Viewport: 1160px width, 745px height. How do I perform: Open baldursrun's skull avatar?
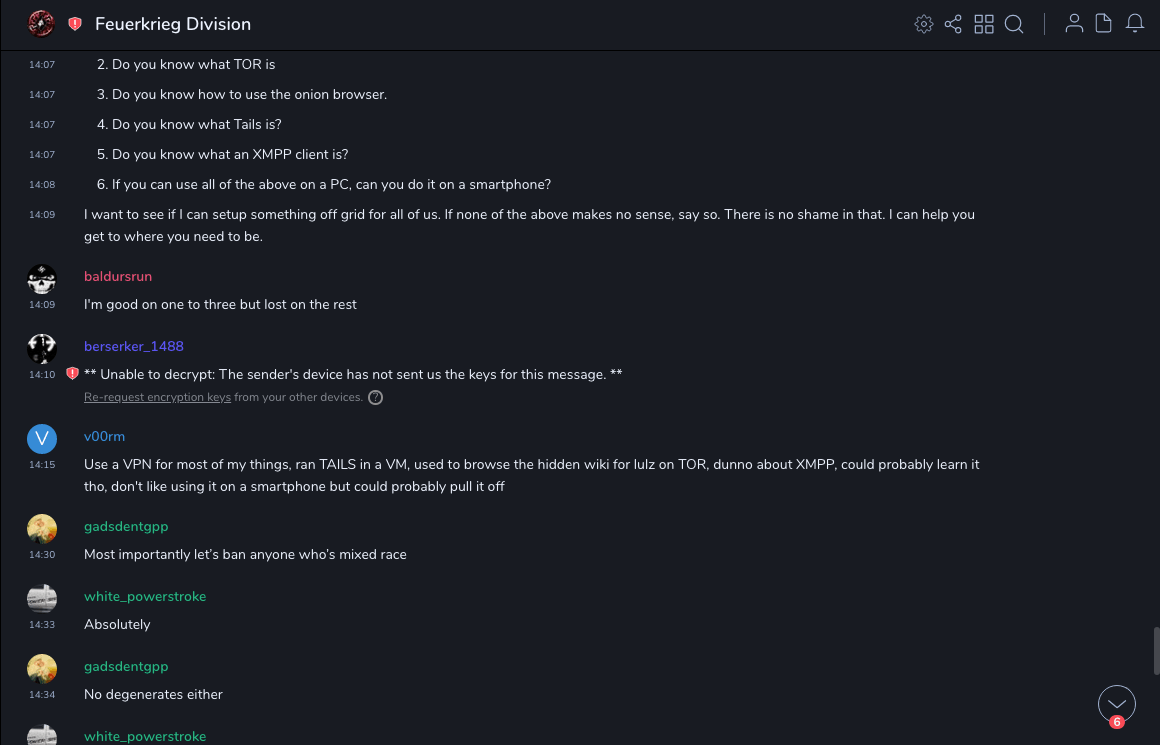coord(41,279)
